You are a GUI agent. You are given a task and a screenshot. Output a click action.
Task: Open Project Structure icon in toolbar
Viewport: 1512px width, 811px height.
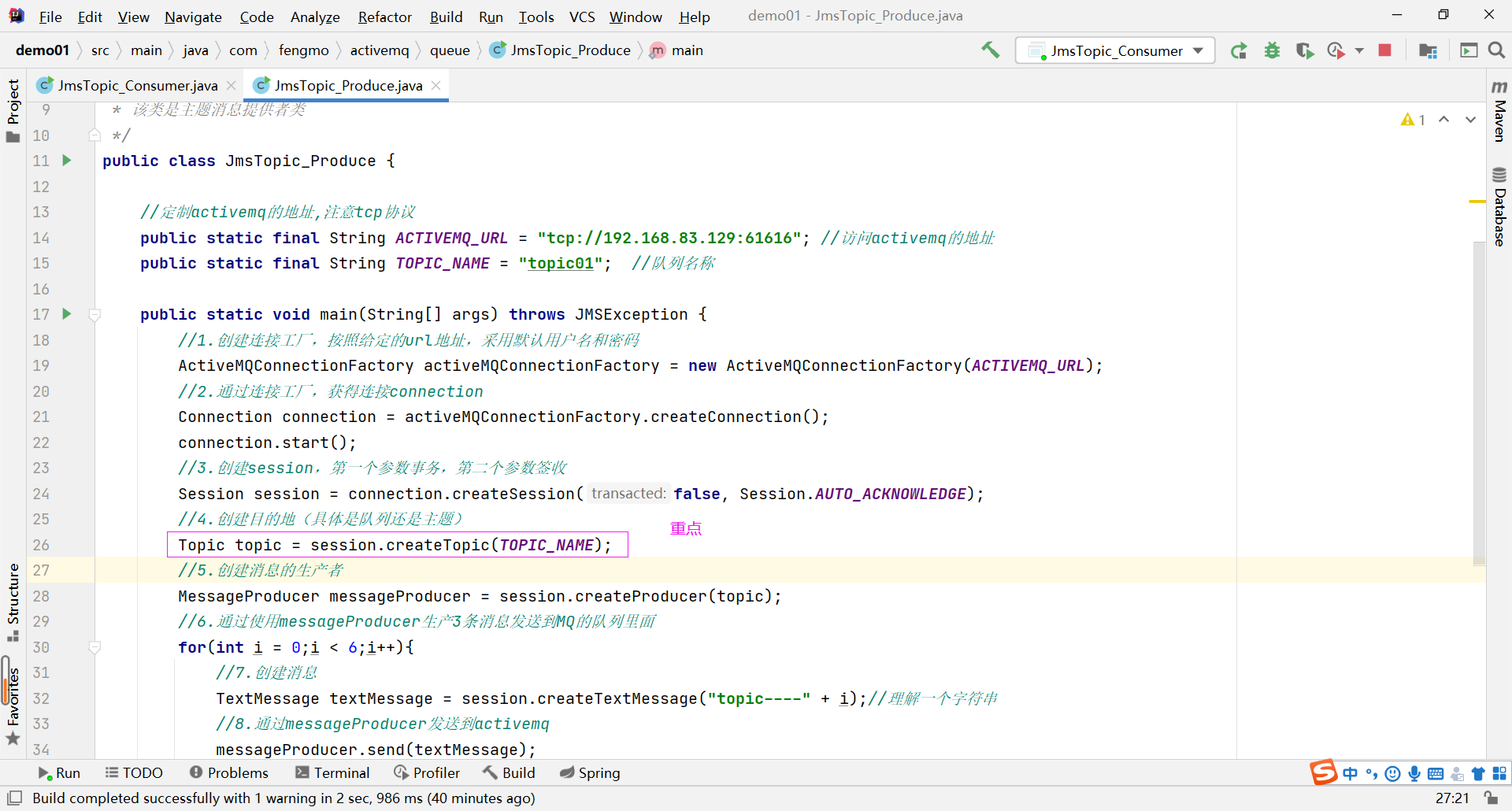(1428, 50)
